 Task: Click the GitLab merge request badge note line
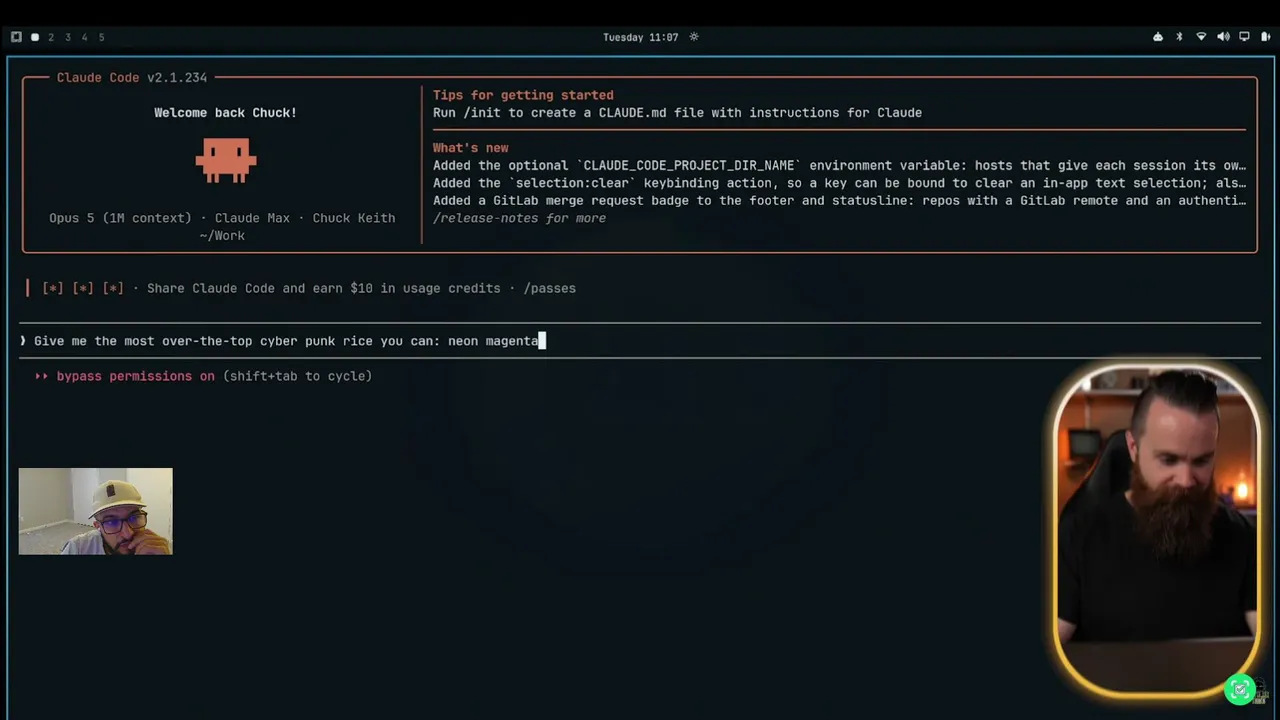tap(839, 201)
